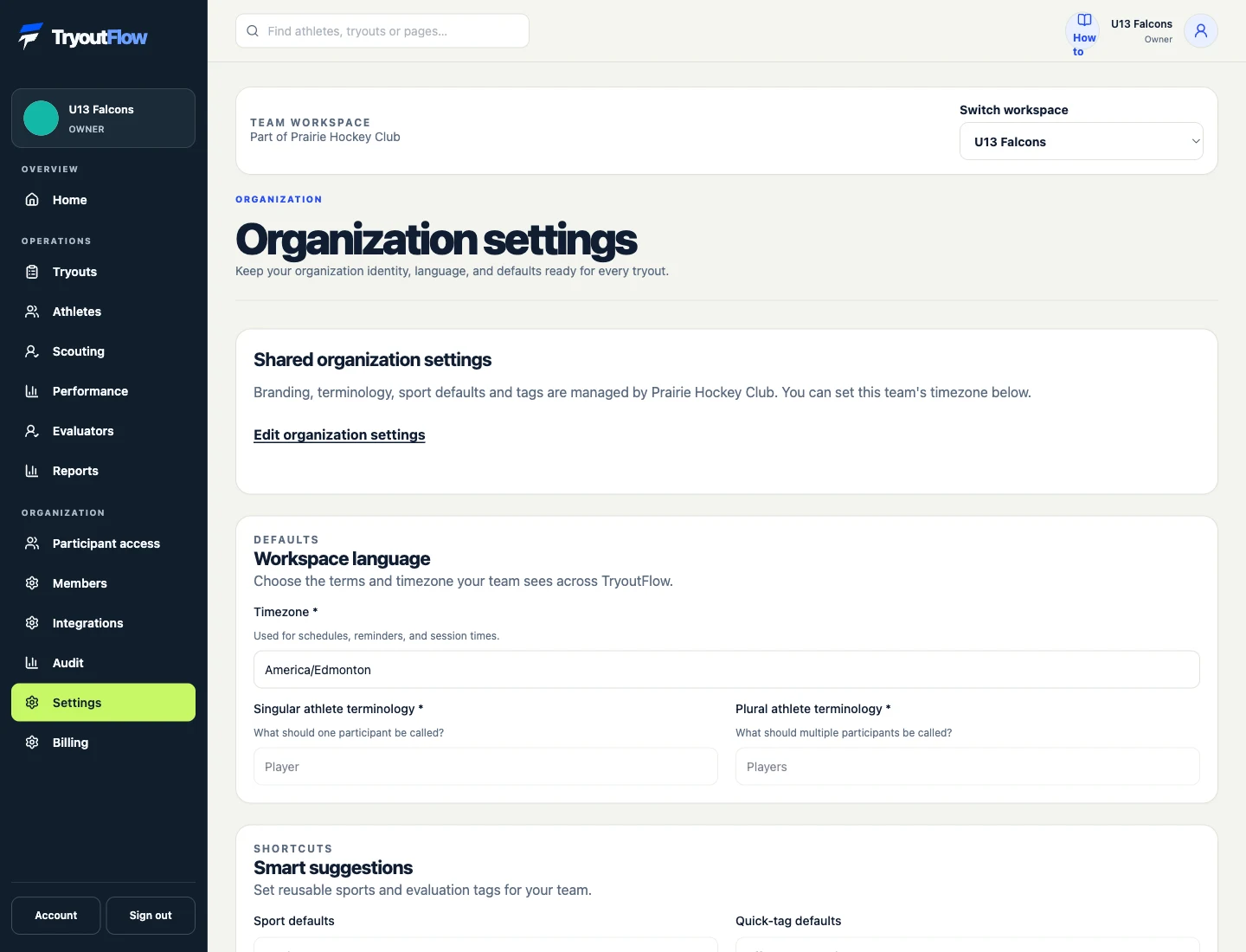Click the Sign out button

151,916
